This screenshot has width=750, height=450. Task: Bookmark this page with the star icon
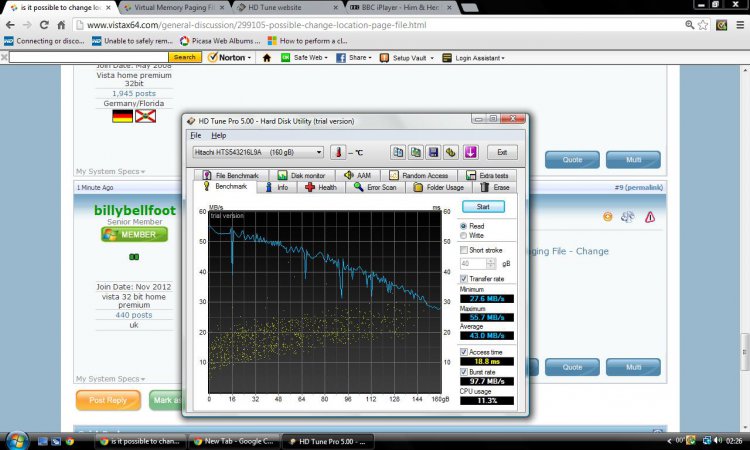pyautogui.click(x=703, y=25)
